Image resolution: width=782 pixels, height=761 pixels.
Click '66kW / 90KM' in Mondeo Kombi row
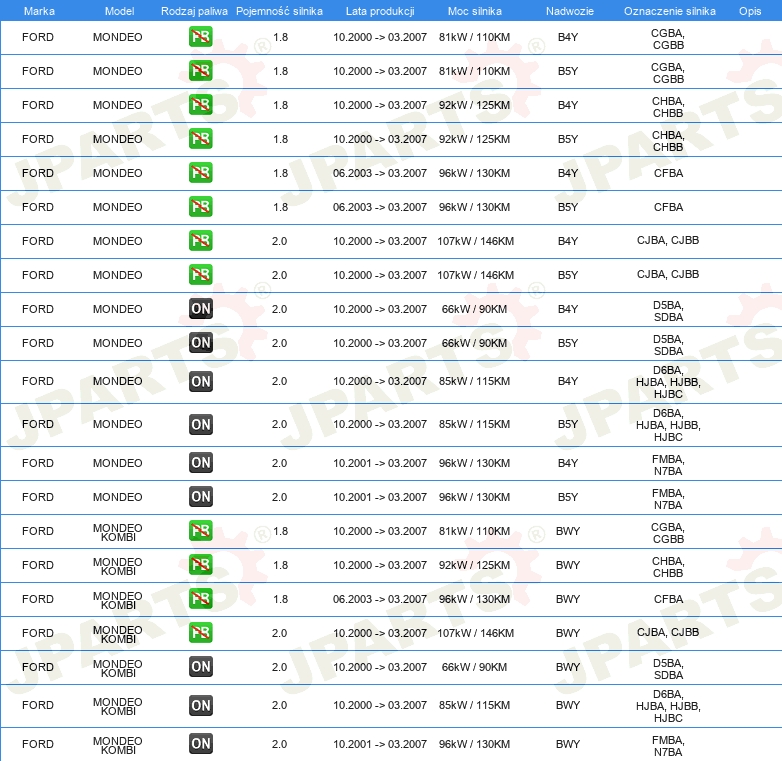point(474,667)
